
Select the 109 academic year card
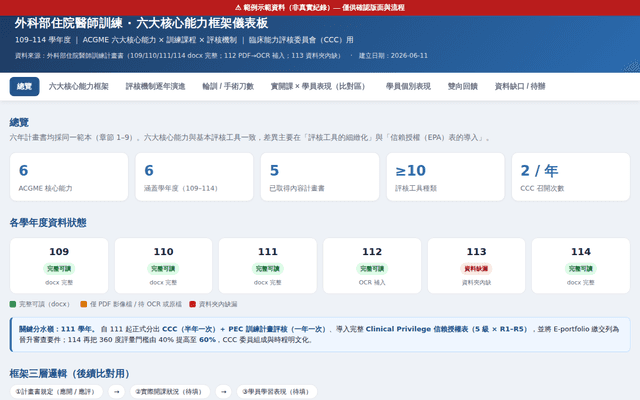[x=59, y=266]
